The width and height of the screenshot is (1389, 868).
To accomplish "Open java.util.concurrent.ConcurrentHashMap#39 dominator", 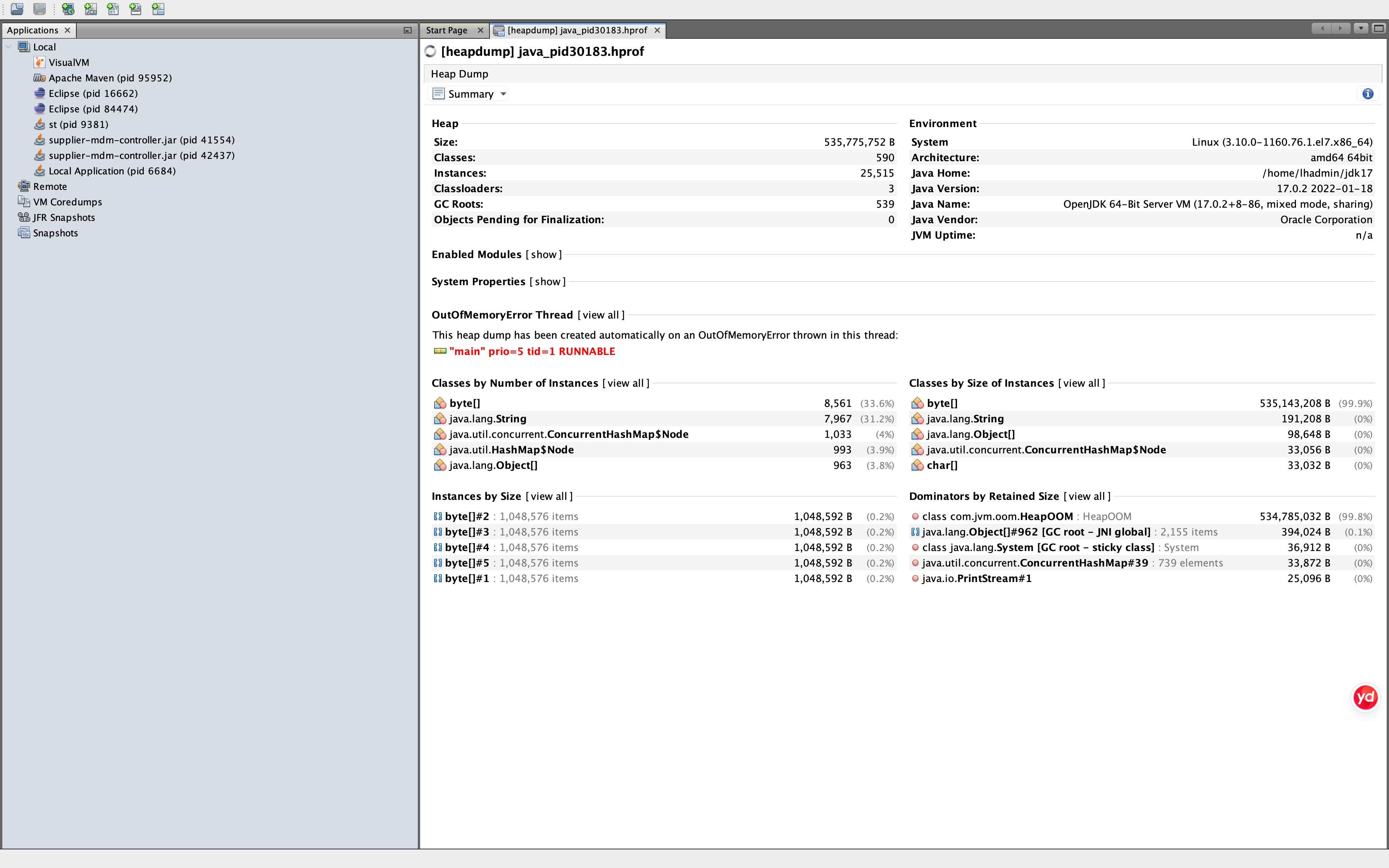I will (1035, 563).
